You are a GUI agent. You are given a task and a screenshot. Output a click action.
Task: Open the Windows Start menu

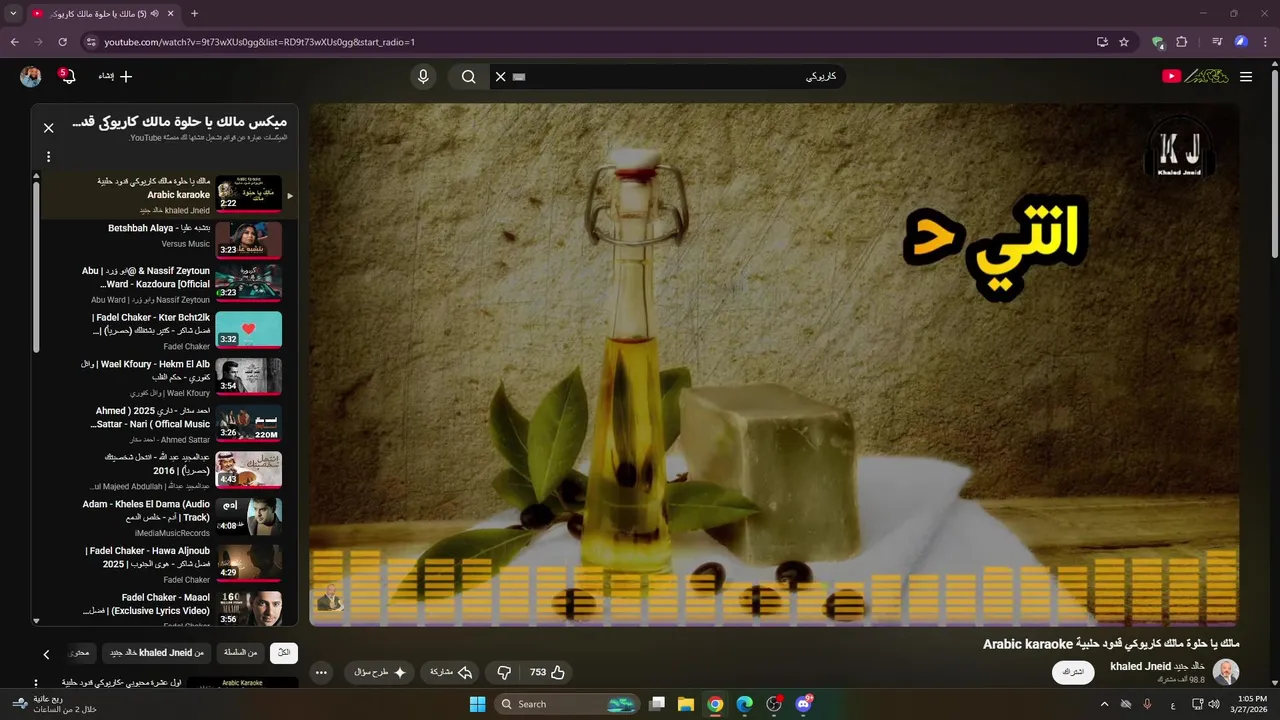(477, 704)
